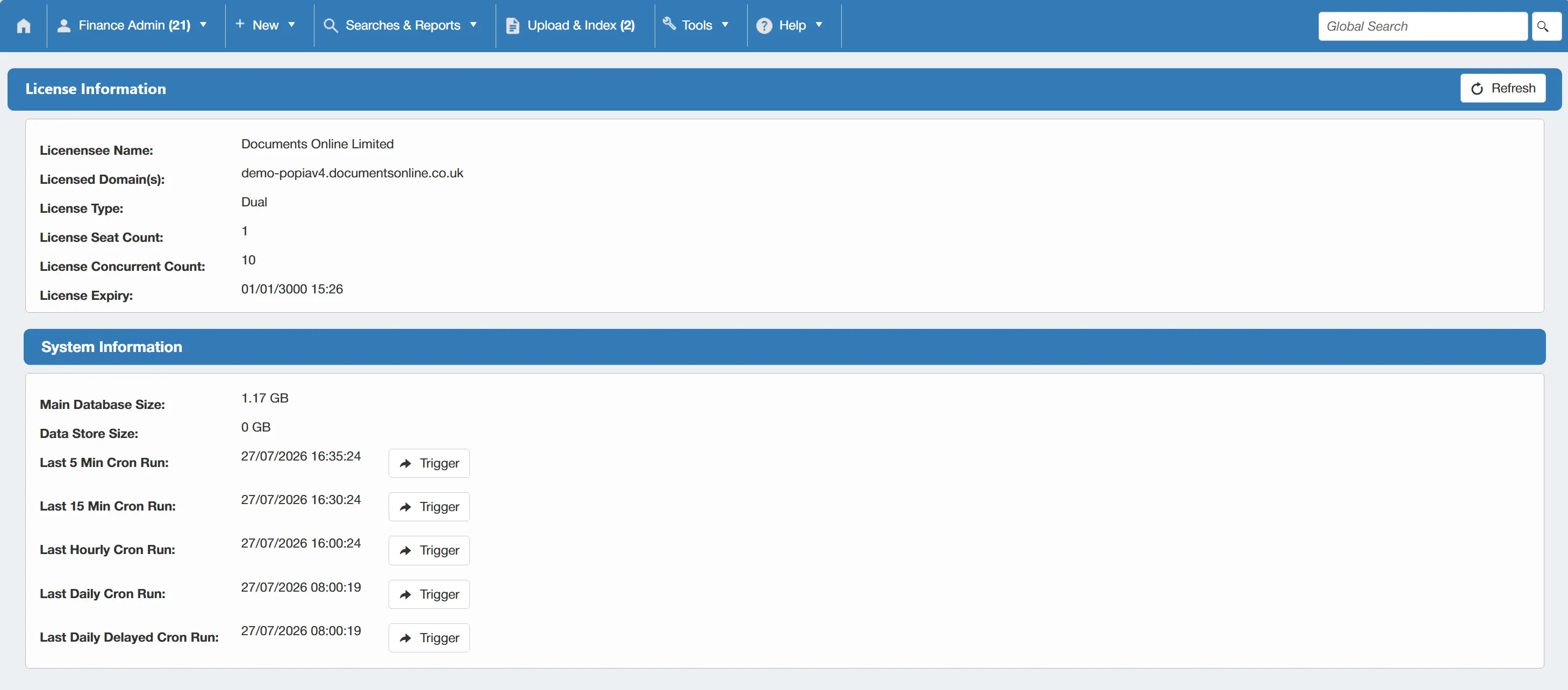
Task: Open the Help menu label
Action: (792, 26)
